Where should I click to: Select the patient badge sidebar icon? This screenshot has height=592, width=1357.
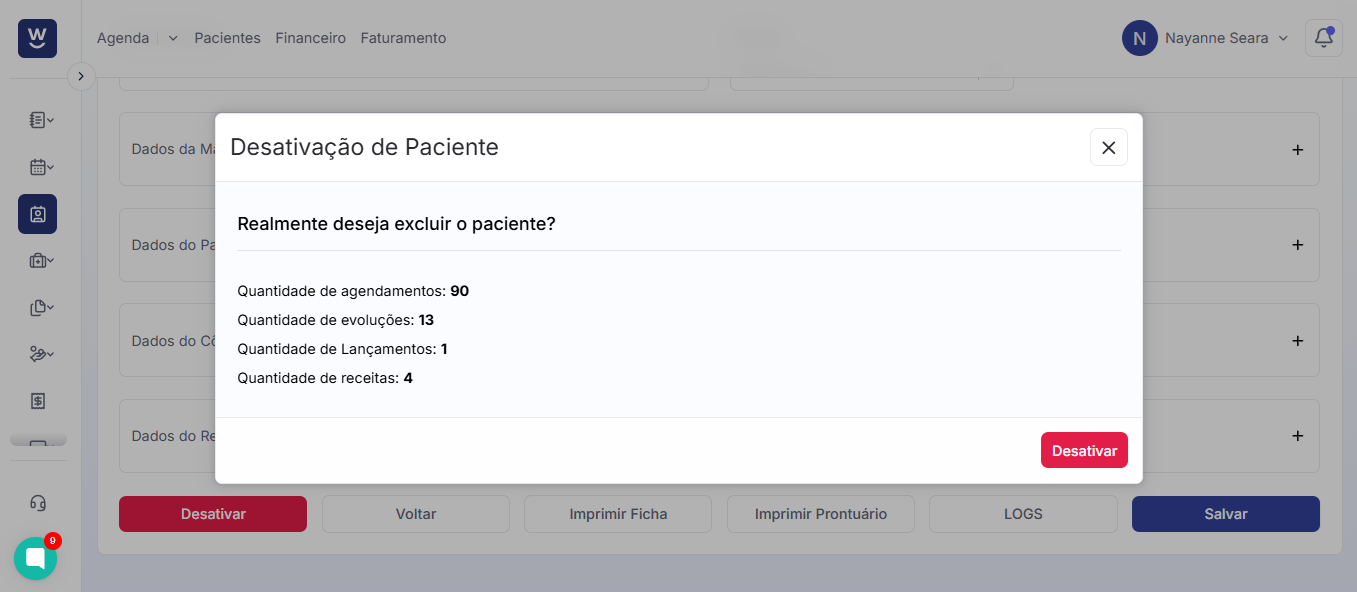(38, 214)
